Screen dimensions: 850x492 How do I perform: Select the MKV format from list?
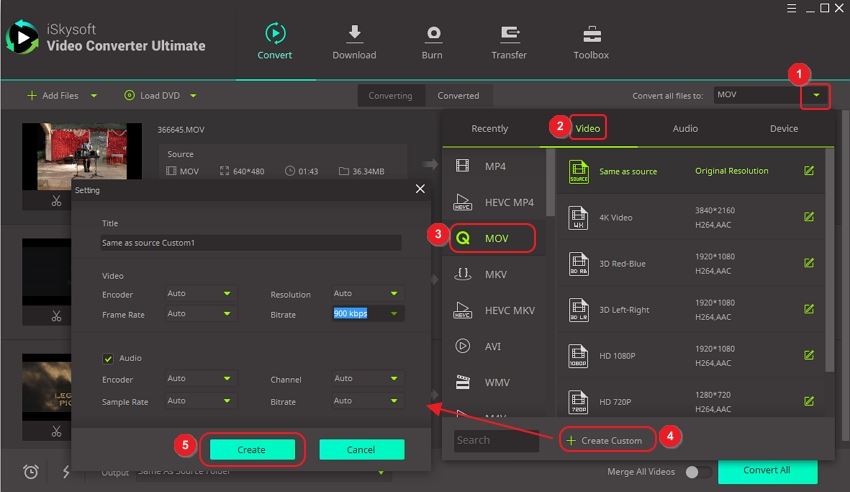point(495,274)
